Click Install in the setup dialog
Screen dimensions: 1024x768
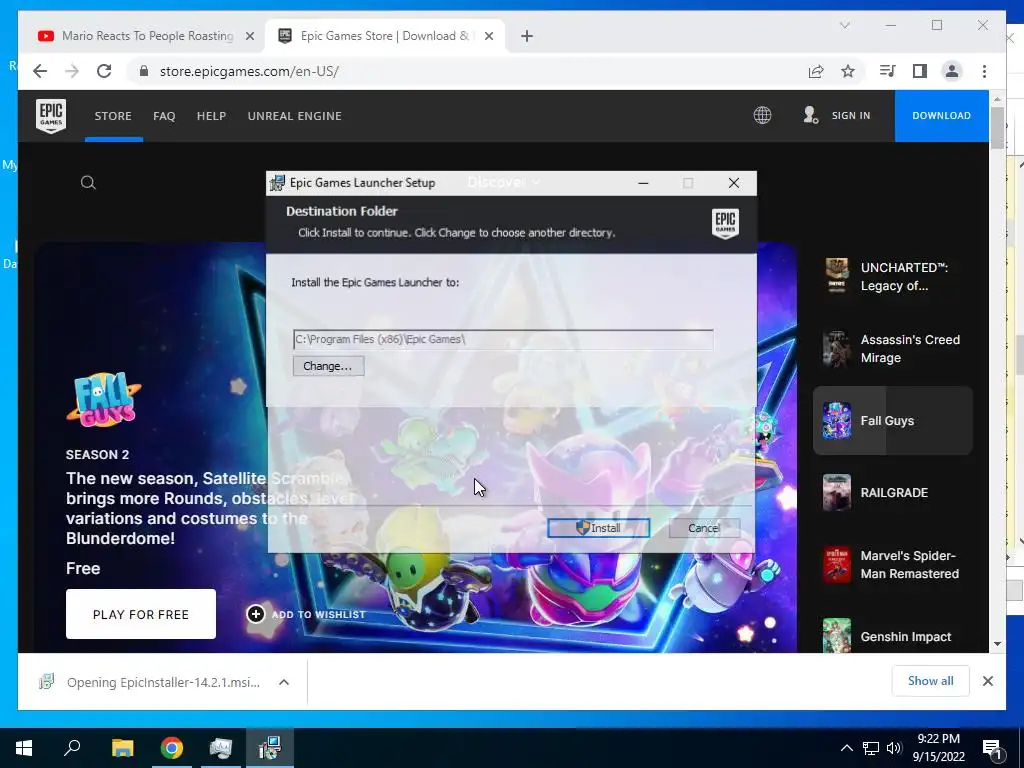tap(598, 528)
